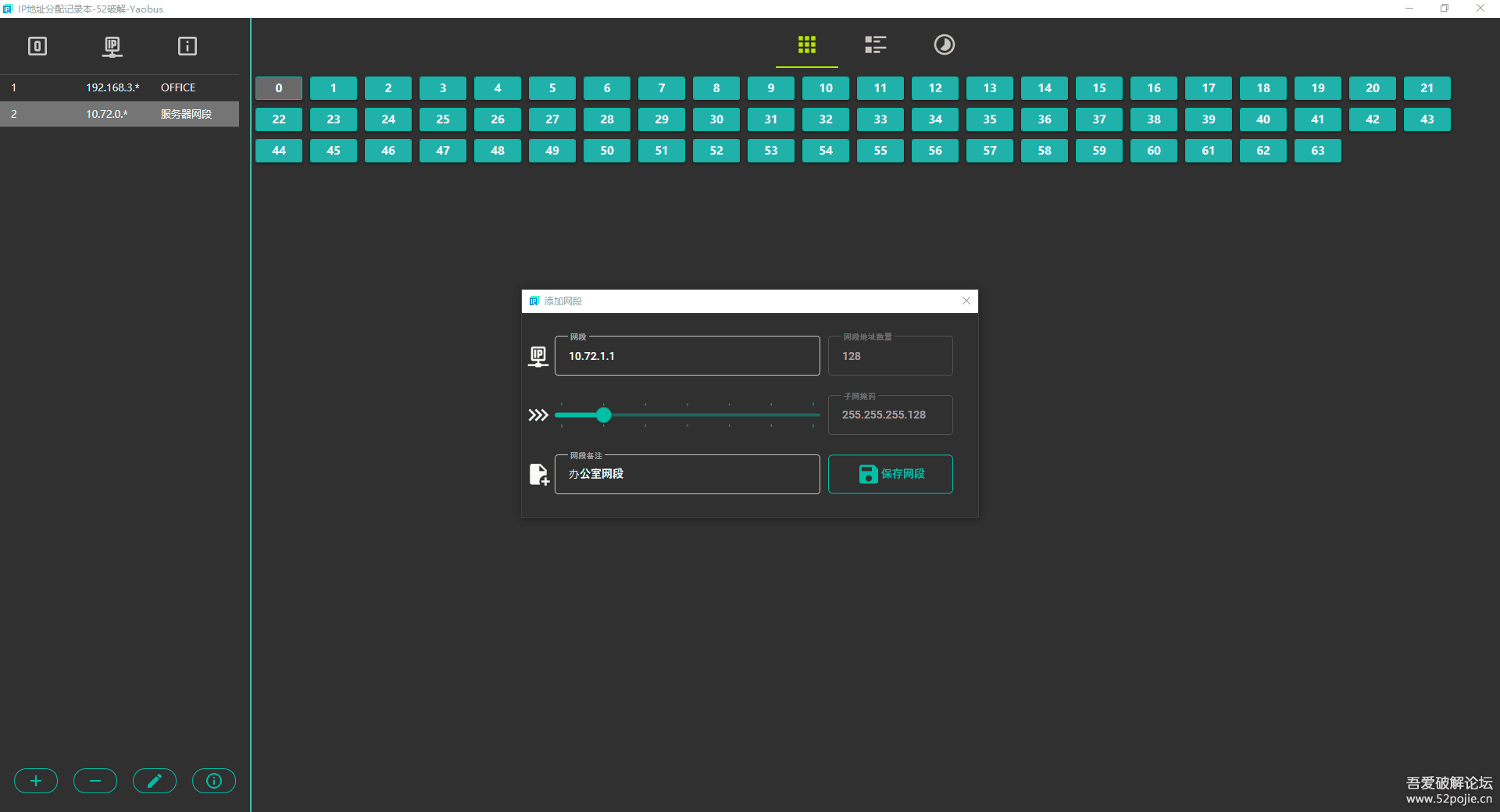This screenshot has height=812, width=1500.
Task: Select the 10.72.0.* server segment row
Action: [120, 114]
